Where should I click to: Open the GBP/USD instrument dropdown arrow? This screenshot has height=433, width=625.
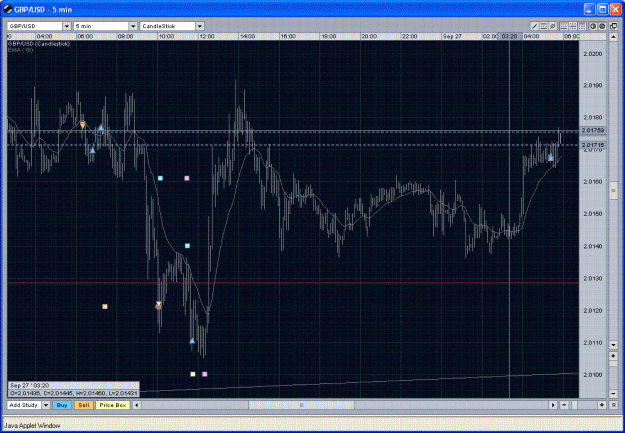[67, 26]
